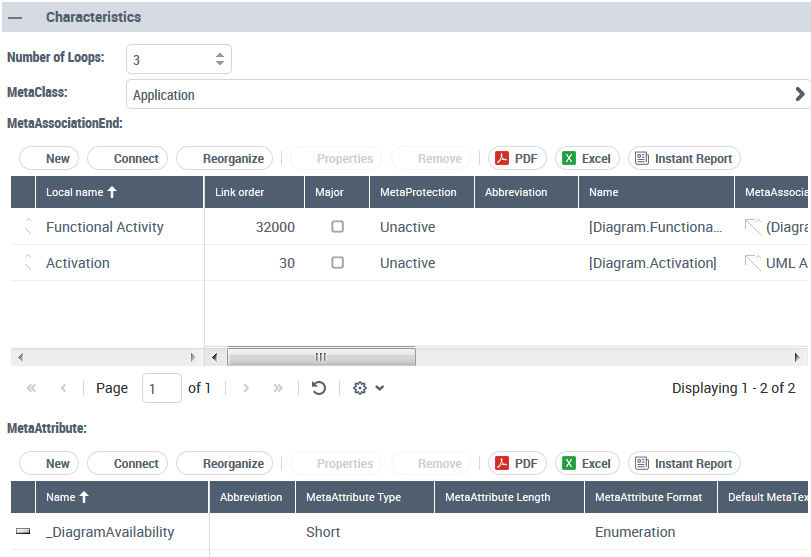The height and width of the screenshot is (557, 811).
Task: Click the MetaAttribute Type column header
Action: pos(353,497)
